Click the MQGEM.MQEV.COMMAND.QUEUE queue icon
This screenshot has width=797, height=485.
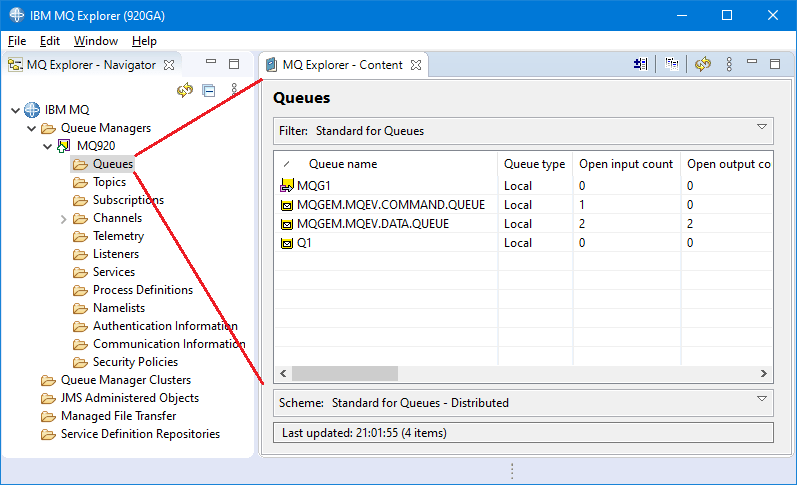[287, 205]
